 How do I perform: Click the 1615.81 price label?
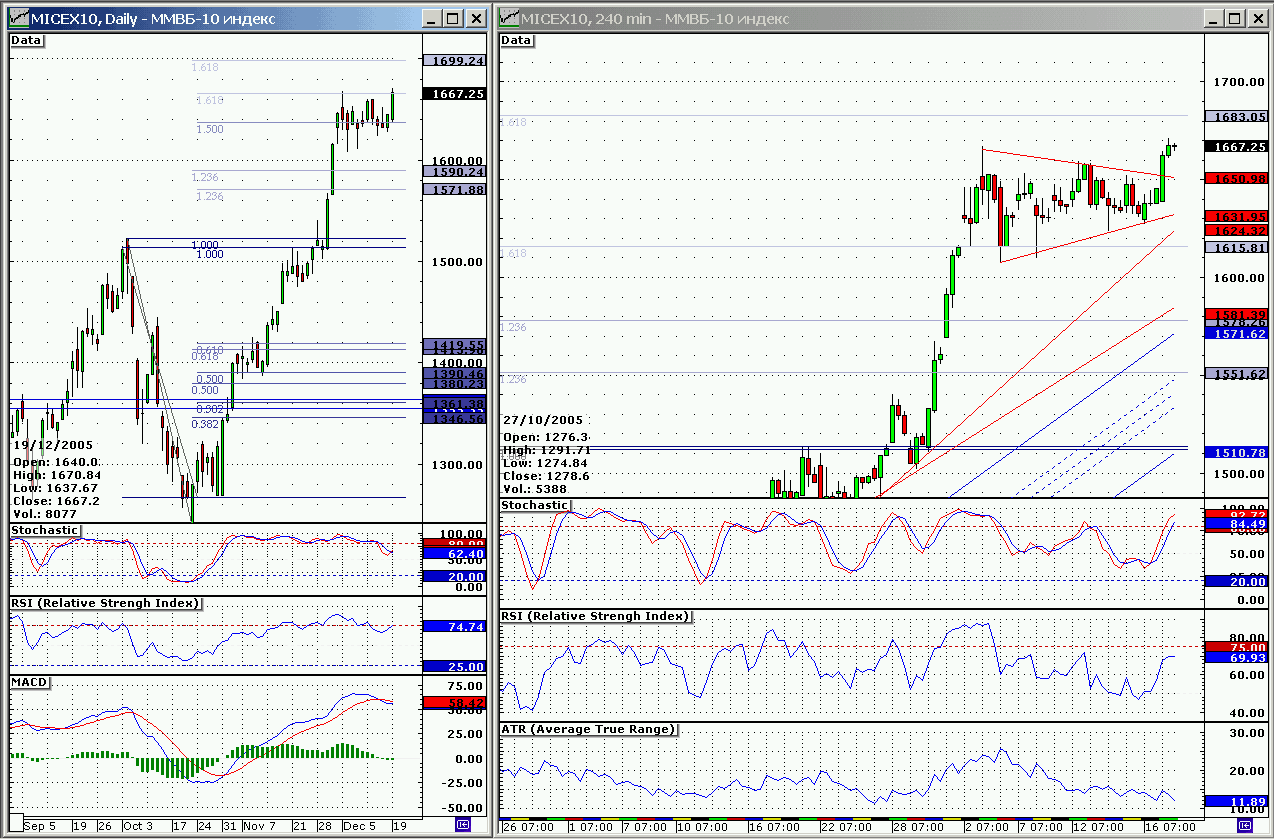pos(1237,247)
